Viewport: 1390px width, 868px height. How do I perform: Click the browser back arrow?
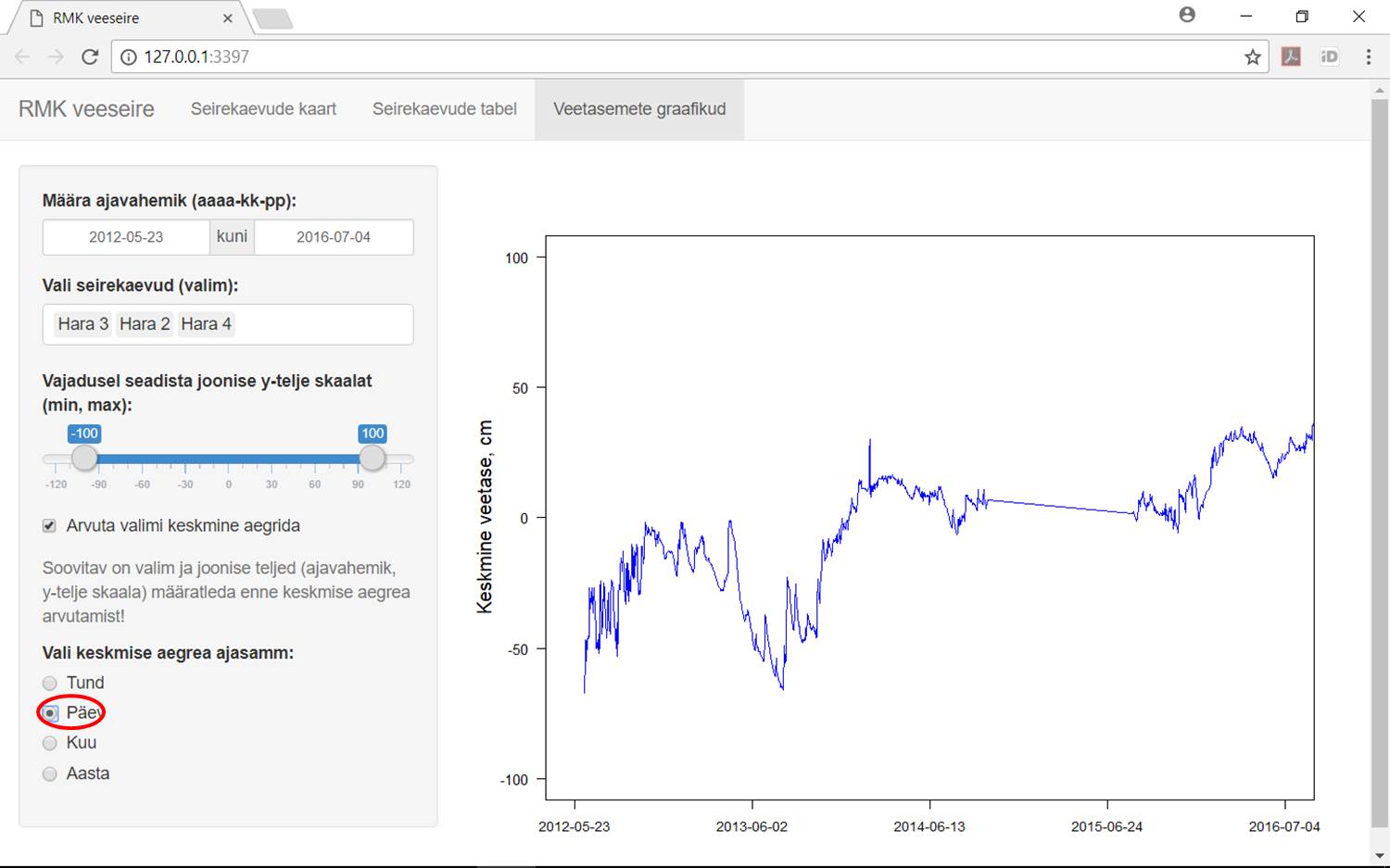click(22, 57)
